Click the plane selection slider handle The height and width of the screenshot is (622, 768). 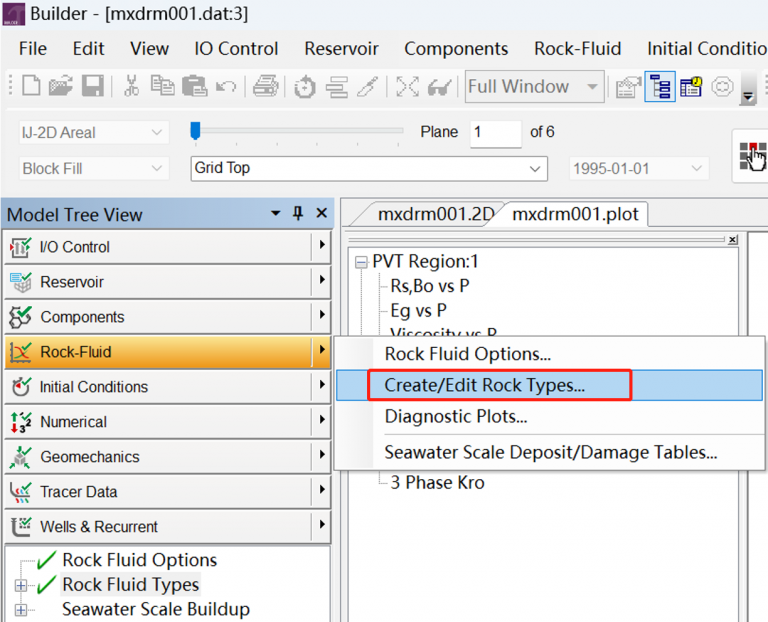196,131
